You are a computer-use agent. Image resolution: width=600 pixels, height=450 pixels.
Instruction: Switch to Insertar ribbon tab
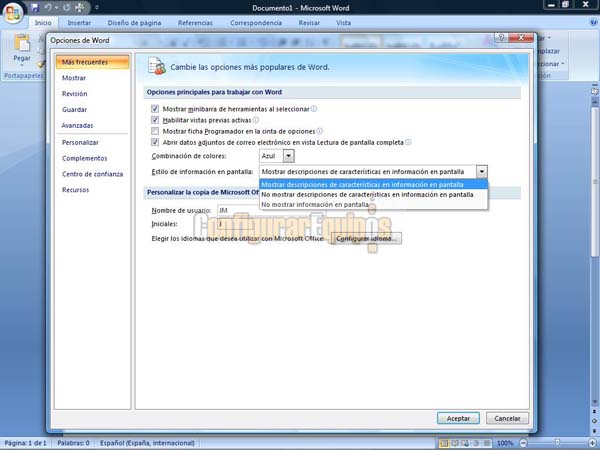pos(79,23)
